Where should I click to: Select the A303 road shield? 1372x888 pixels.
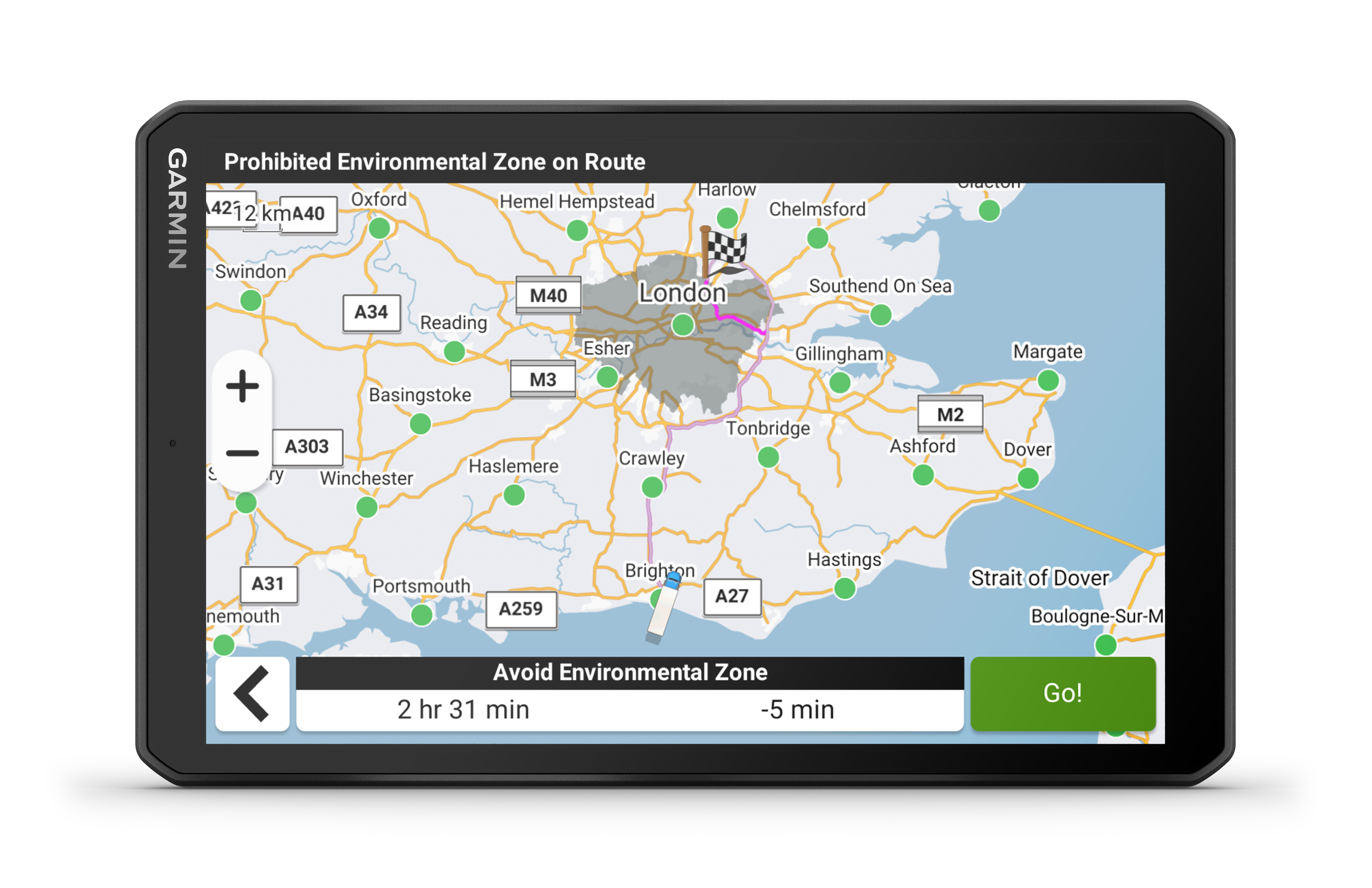click(307, 447)
